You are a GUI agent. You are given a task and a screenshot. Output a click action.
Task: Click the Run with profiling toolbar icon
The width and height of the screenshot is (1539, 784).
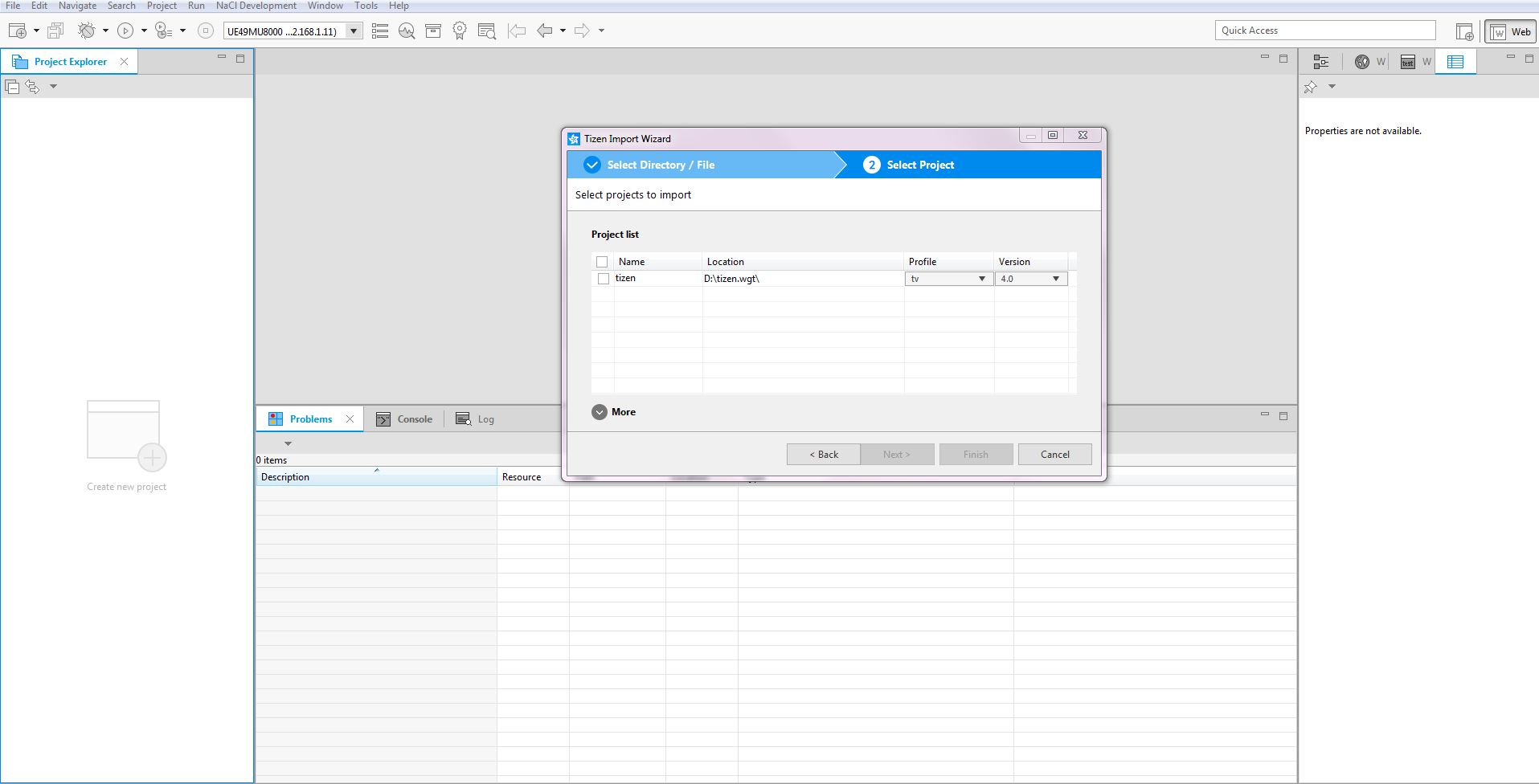pyautogui.click(x=163, y=31)
